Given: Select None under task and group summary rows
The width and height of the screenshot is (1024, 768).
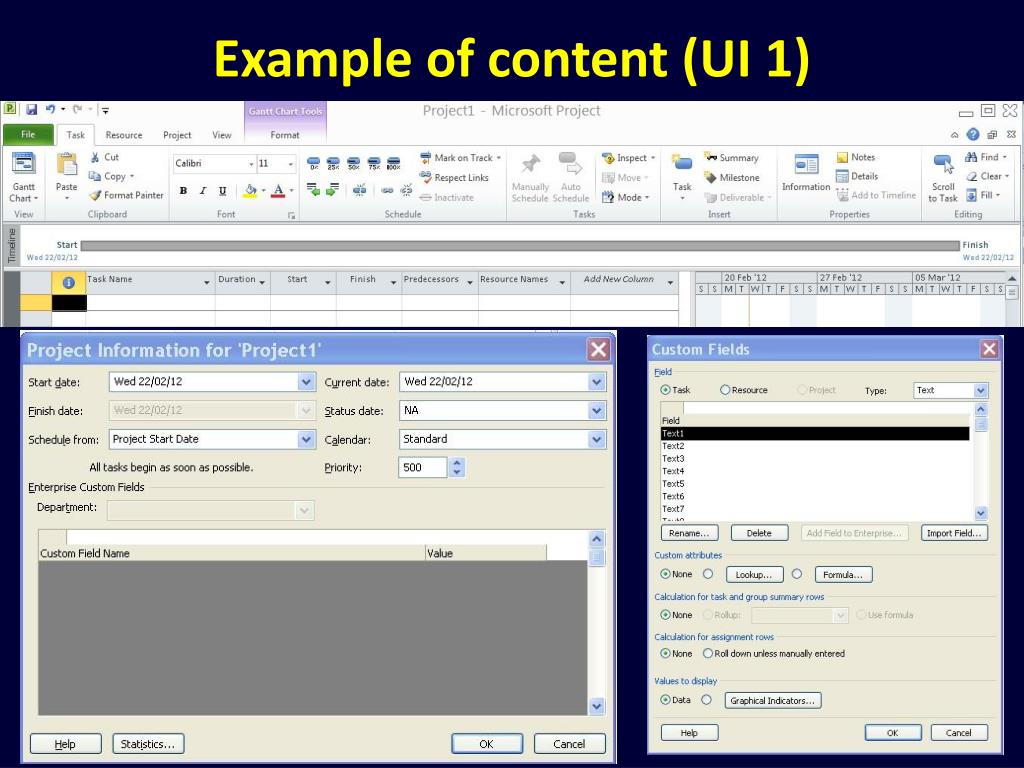Looking at the screenshot, I should point(665,615).
